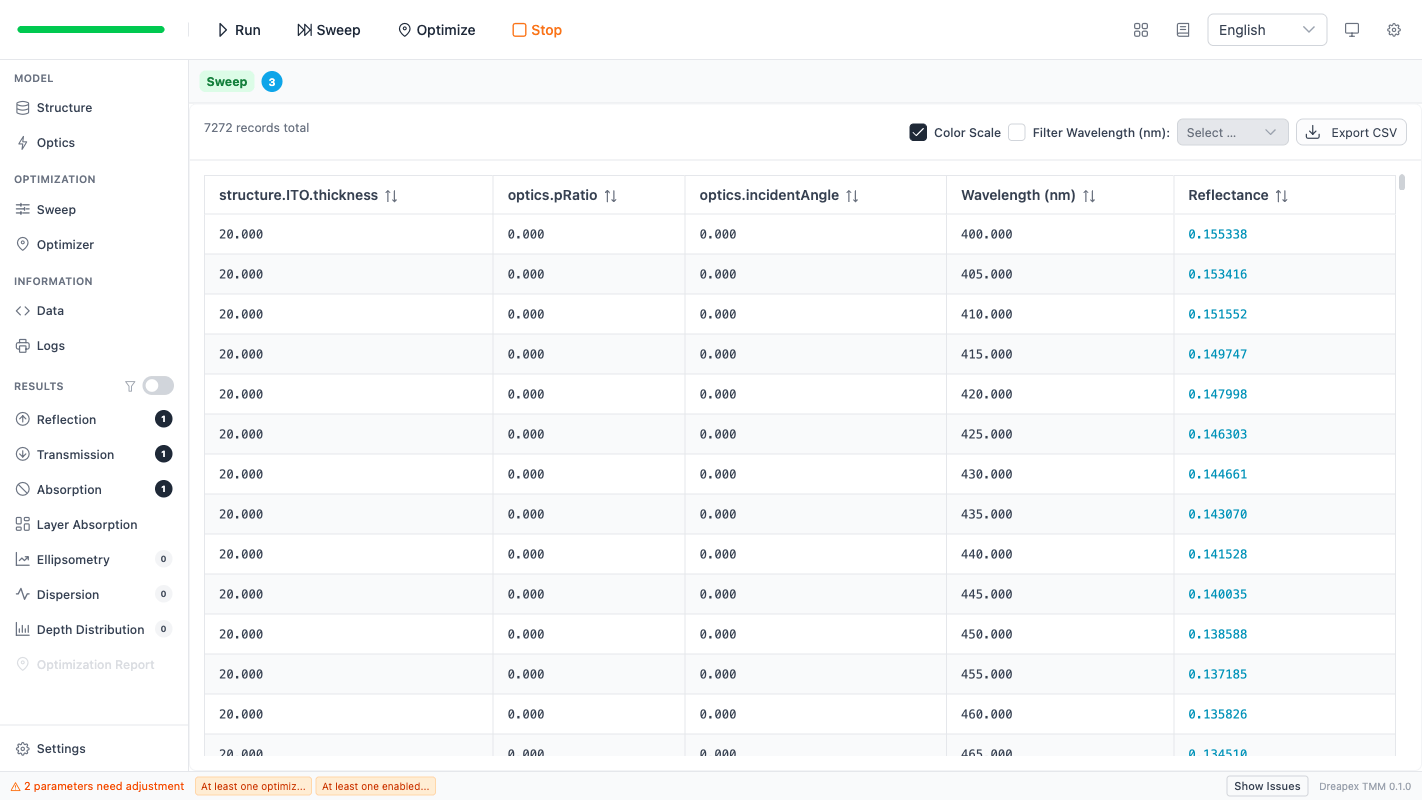Open the English language dropdown
Viewport: 1422px width, 800px height.
tap(1266, 30)
